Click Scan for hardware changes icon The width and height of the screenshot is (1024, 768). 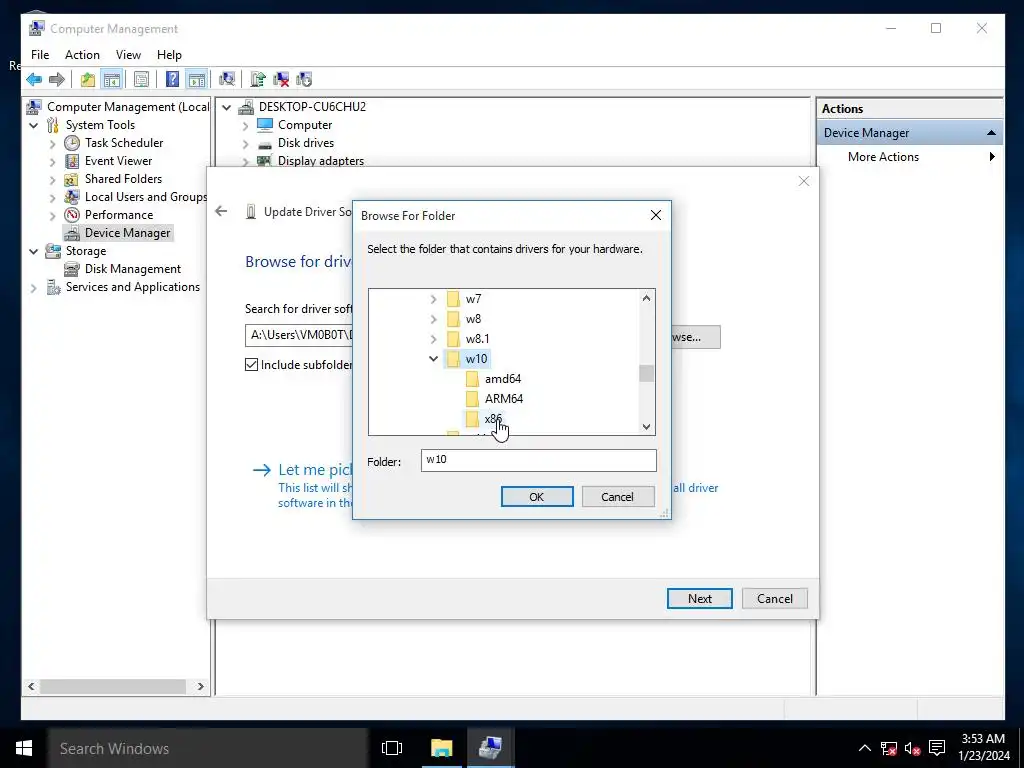coord(227,80)
